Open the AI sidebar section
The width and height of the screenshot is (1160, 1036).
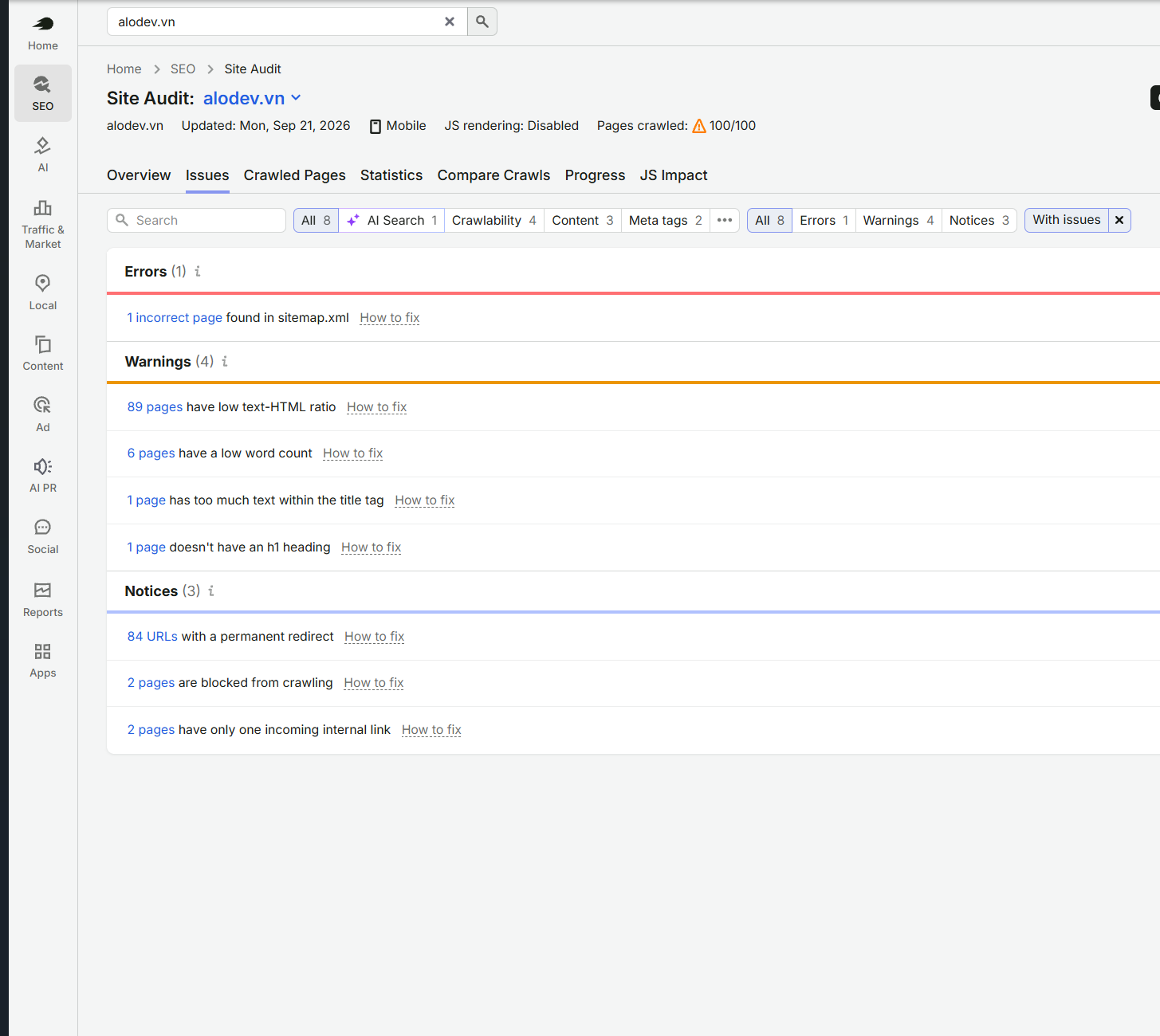pos(43,155)
